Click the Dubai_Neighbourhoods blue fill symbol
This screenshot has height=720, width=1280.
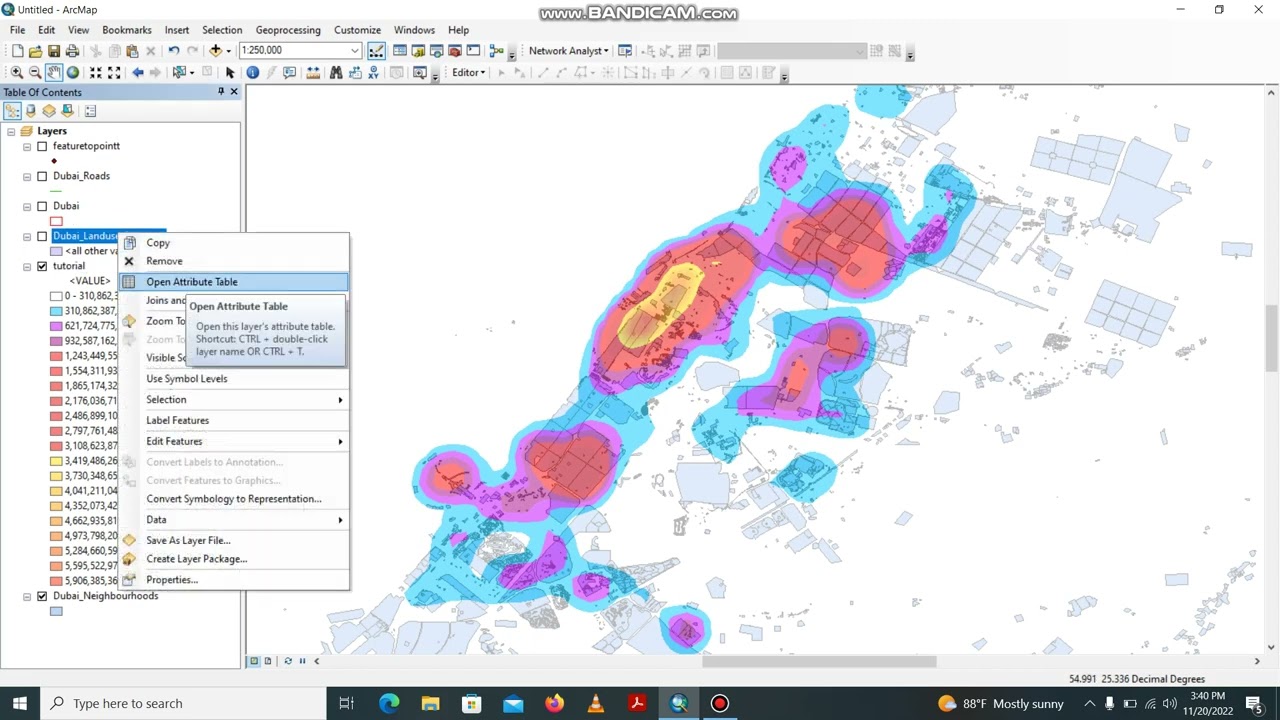coord(56,611)
